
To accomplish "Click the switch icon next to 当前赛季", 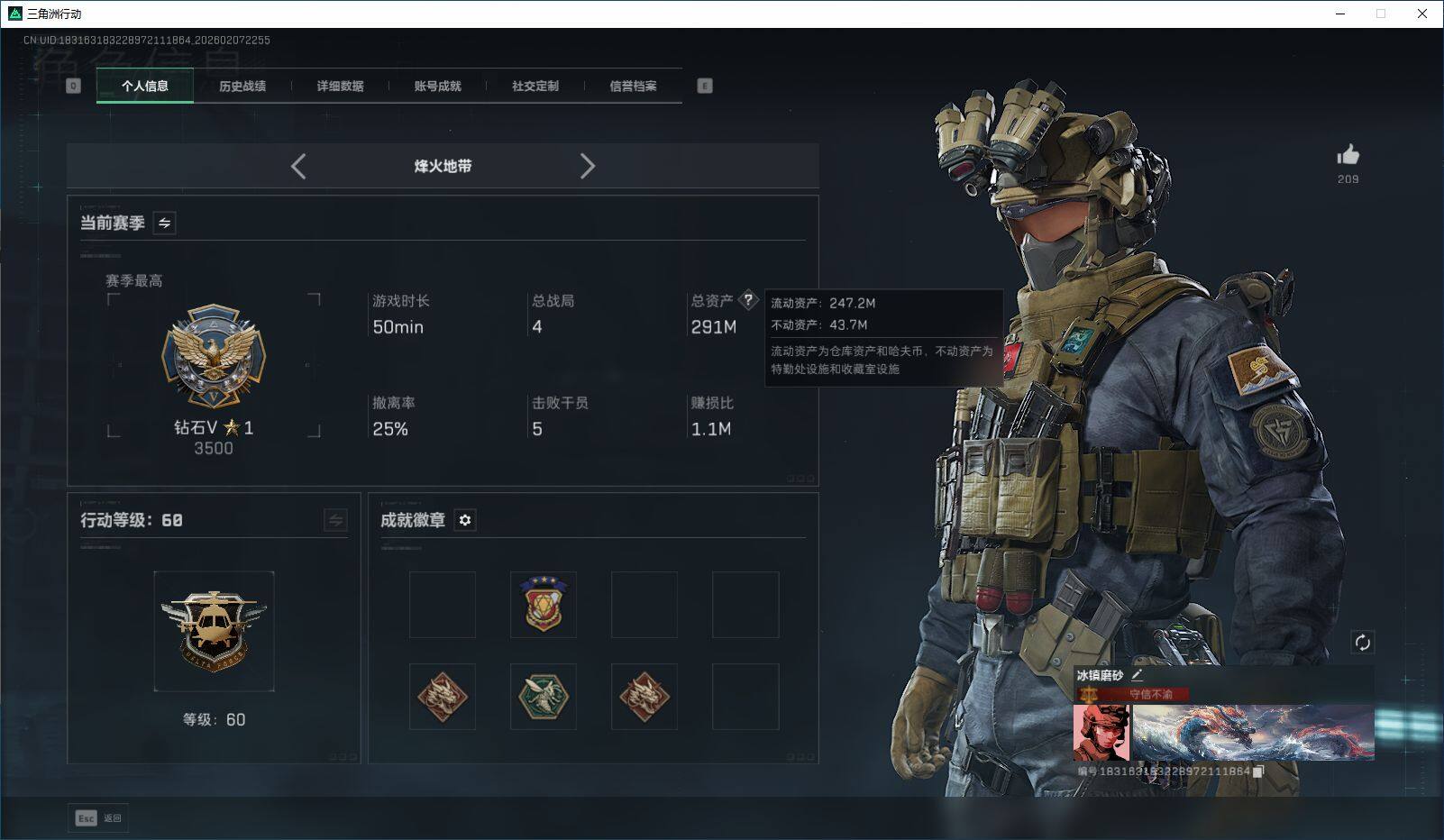I will [x=164, y=223].
